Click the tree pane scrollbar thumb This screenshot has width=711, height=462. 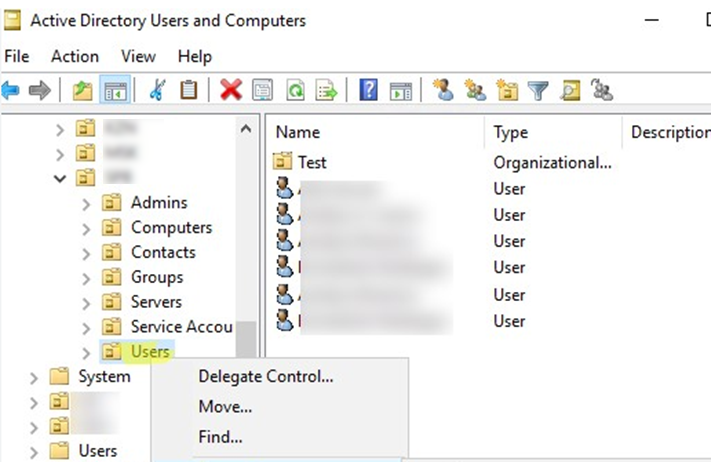[246, 339]
